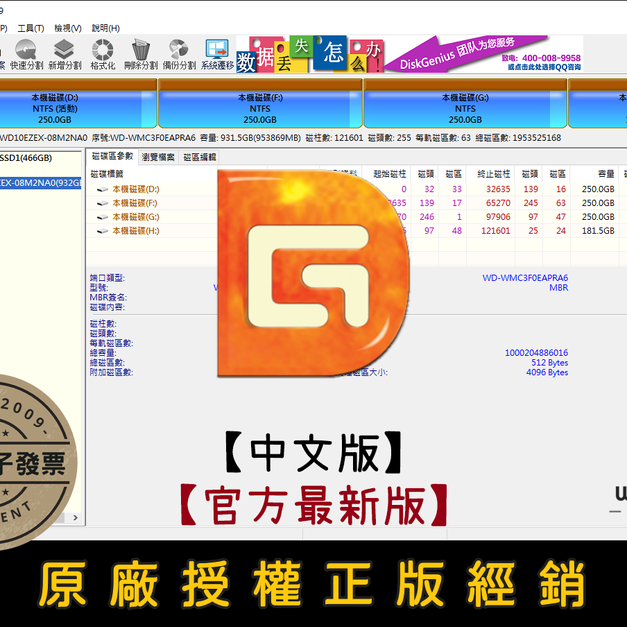Viewport: 627px width, 627px height.
Task: Open the 工具(T) menu
Action: 31,28
